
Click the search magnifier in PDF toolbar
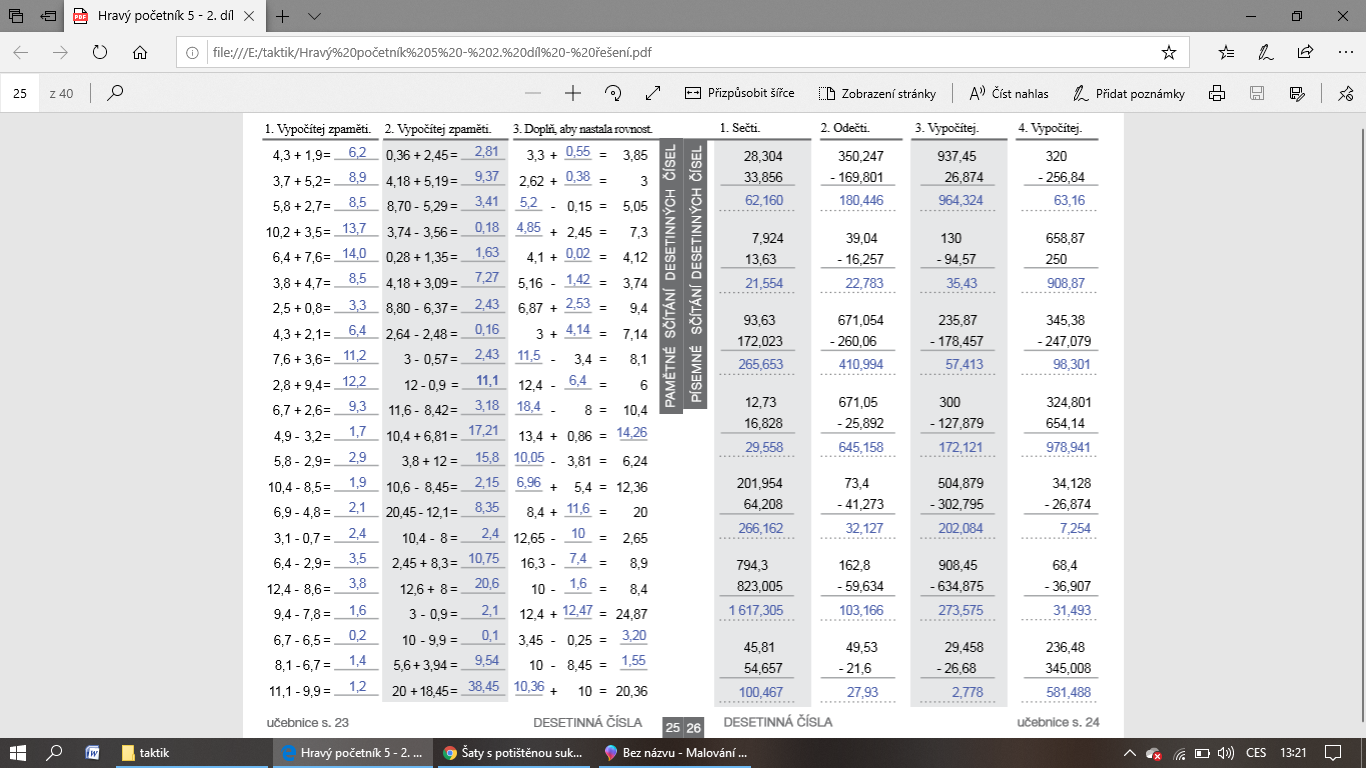pyautogui.click(x=115, y=93)
